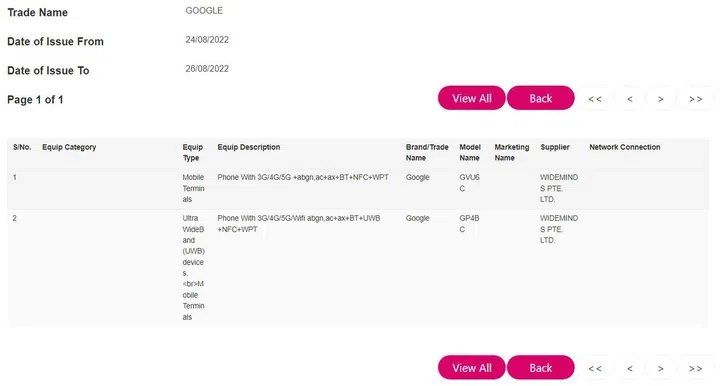
Task: Advance one page with bottom > control
Action: click(660, 368)
